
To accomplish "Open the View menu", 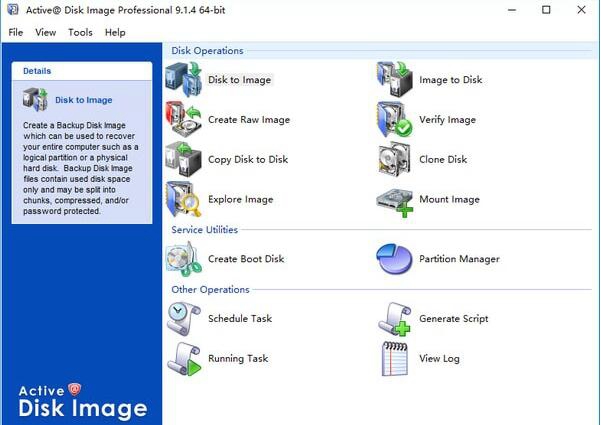I will [x=46, y=33].
